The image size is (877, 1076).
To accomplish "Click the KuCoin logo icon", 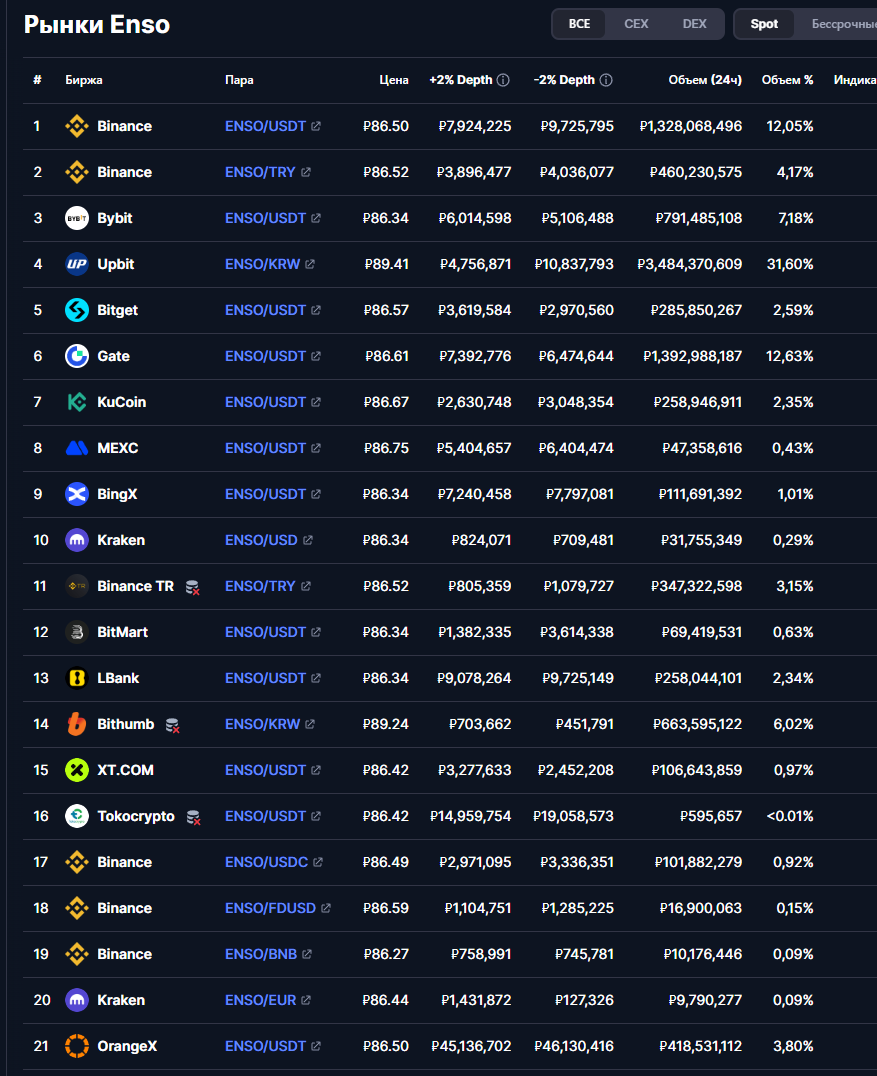I will pos(77,402).
